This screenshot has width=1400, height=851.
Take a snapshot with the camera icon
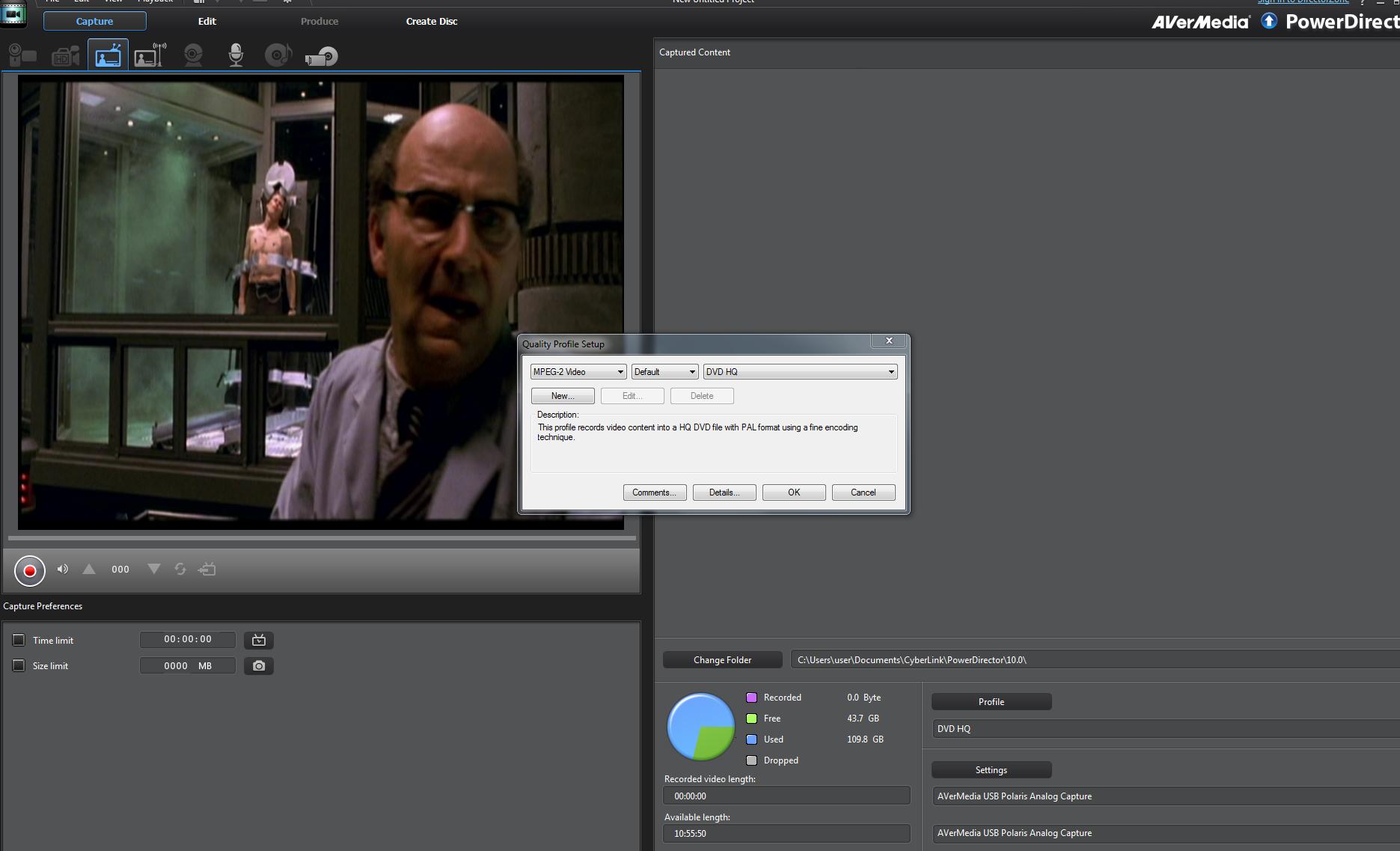259,665
